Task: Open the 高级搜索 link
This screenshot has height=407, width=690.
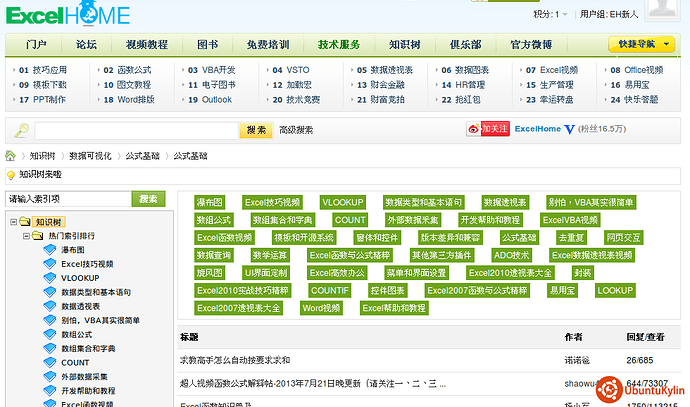Action: click(296, 130)
